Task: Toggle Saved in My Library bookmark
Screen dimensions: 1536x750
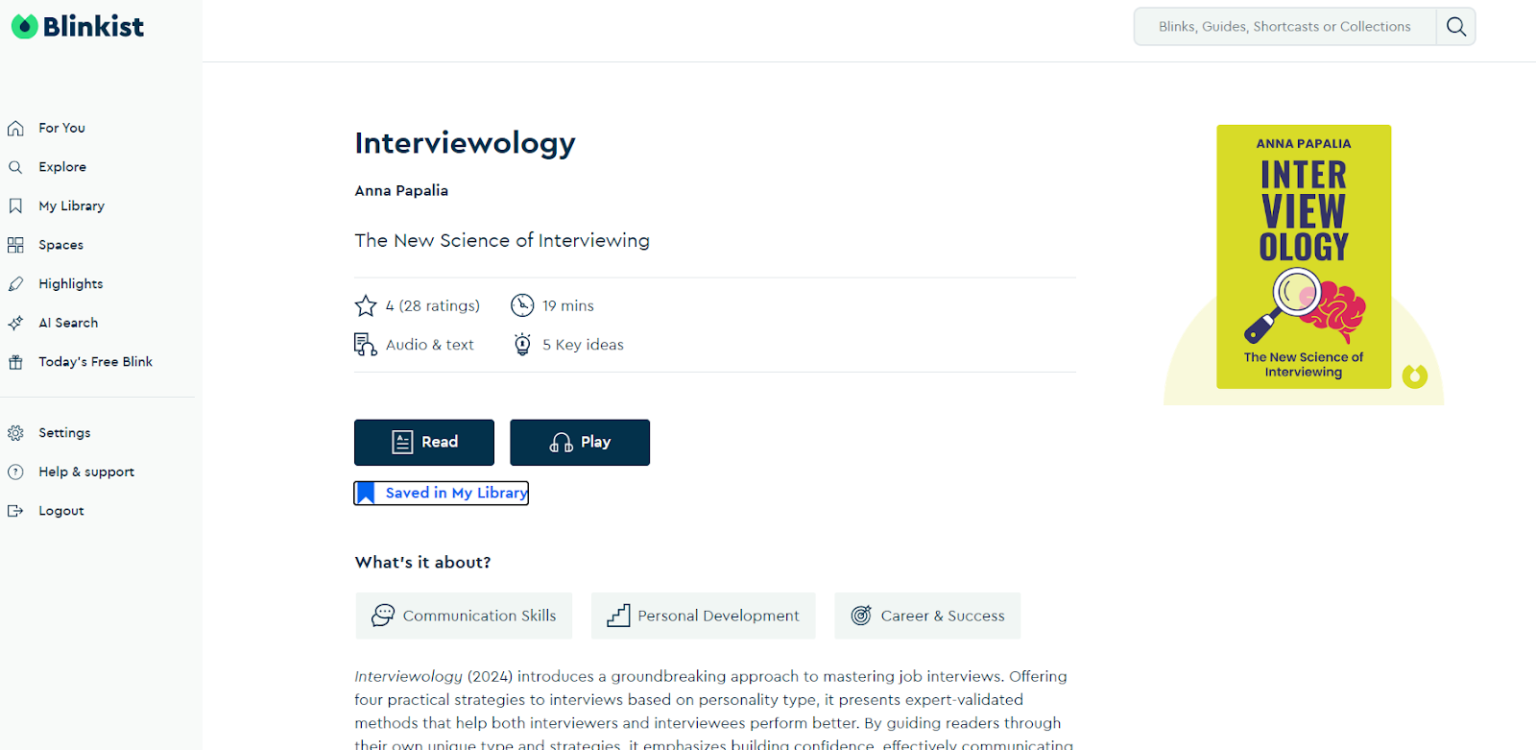Action: point(441,492)
